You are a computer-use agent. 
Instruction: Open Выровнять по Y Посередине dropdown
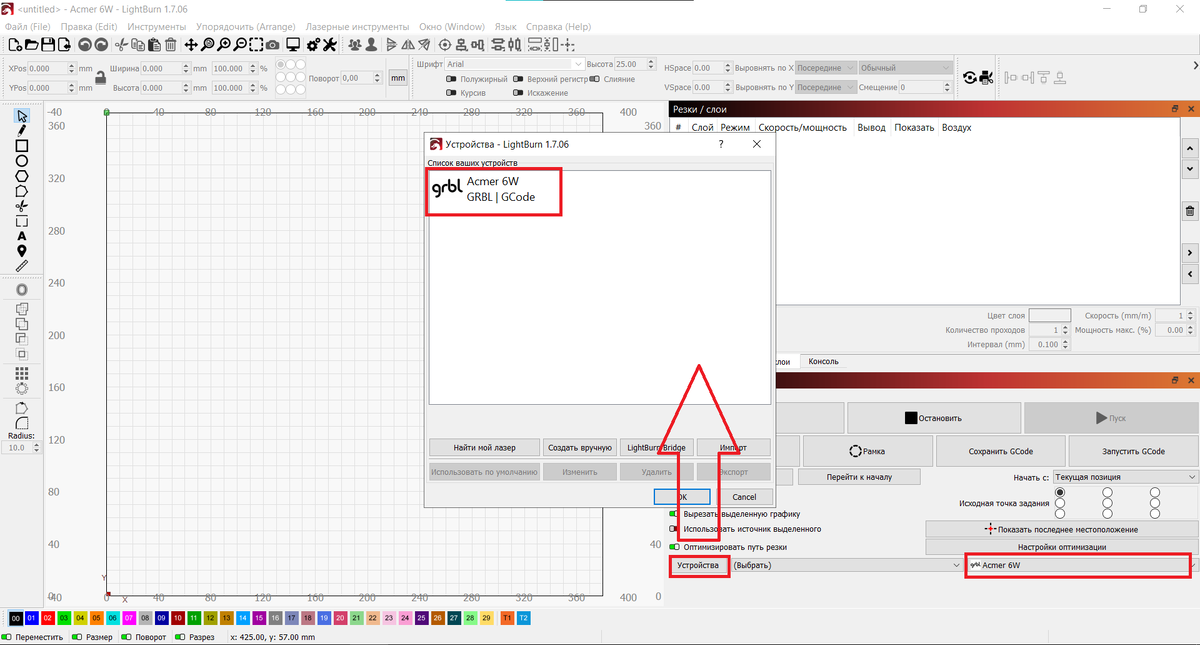(x=826, y=87)
